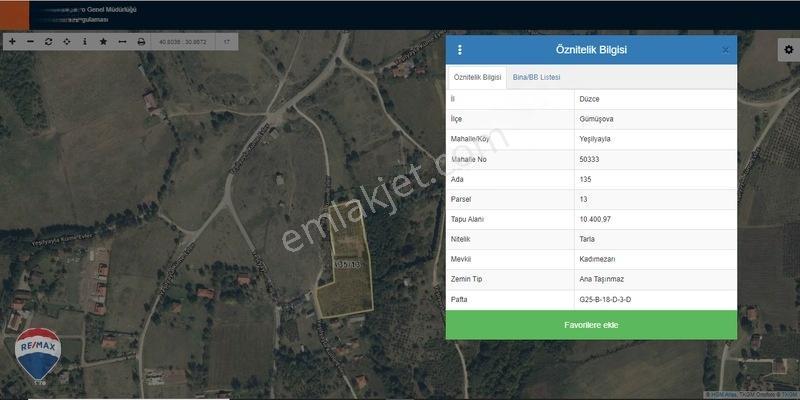Click the coordinates display in toolbar
This screenshot has width=800, height=400.
click(183, 42)
